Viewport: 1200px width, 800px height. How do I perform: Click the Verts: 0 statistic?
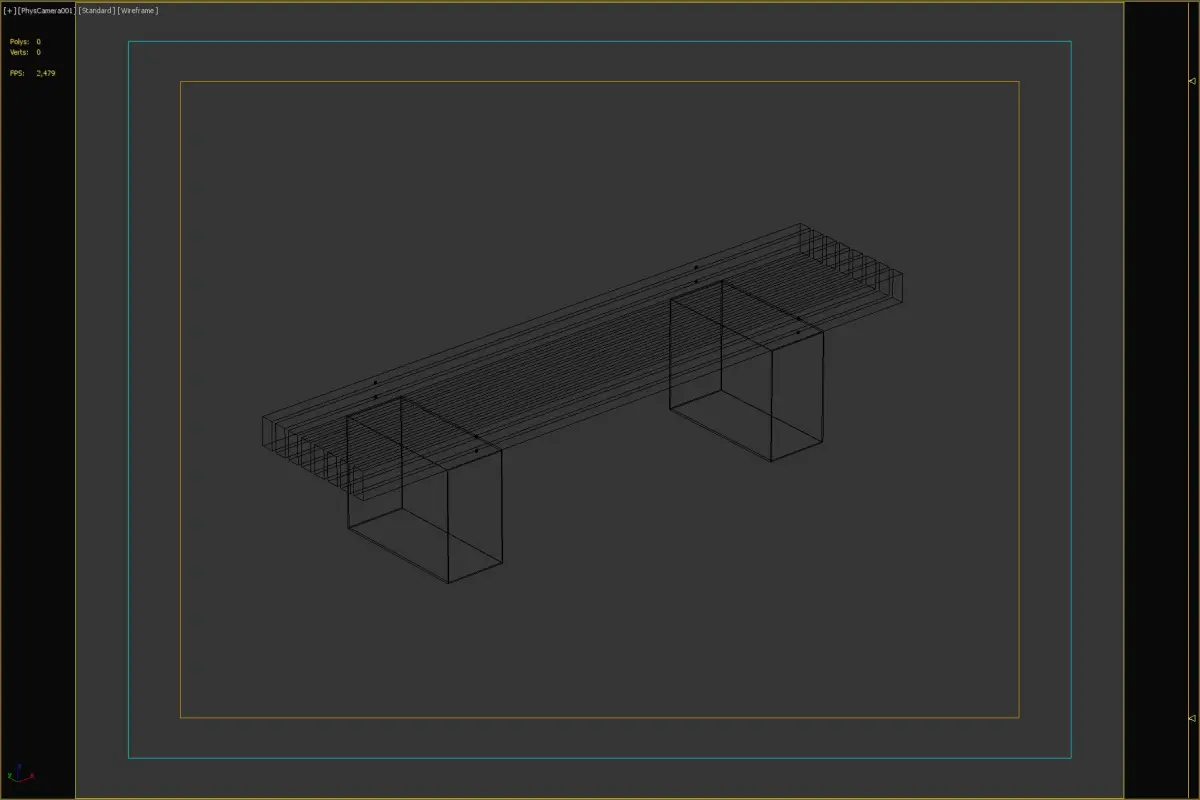click(25, 52)
